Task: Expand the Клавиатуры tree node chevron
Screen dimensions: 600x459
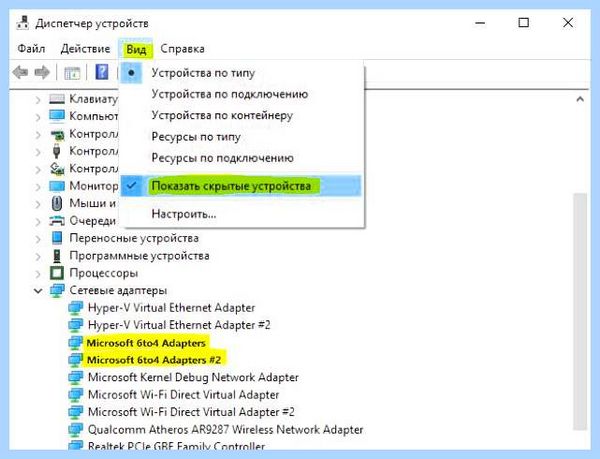Action: (x=38, y=100)
